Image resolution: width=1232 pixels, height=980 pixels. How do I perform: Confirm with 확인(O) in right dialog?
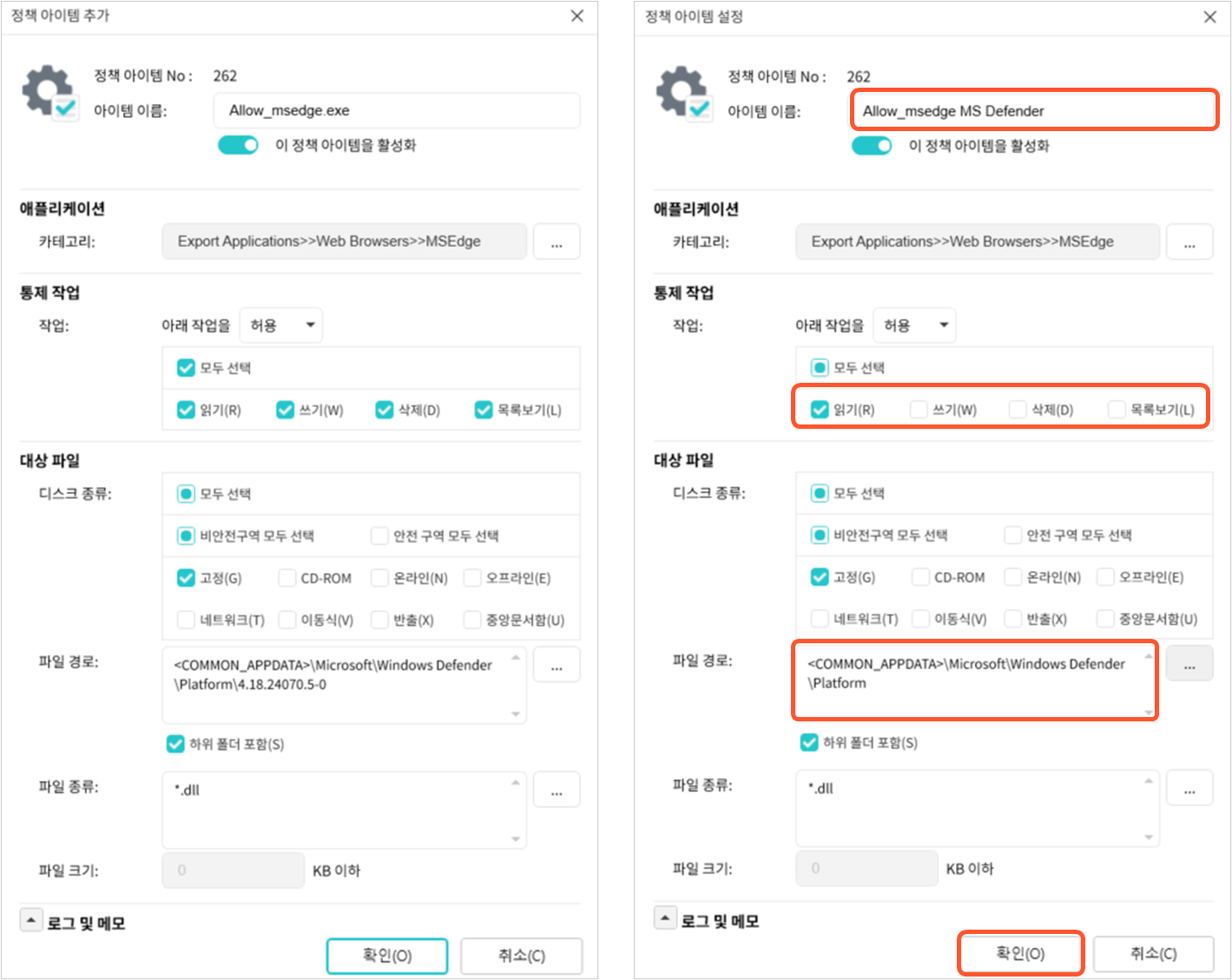point(1021,954)
